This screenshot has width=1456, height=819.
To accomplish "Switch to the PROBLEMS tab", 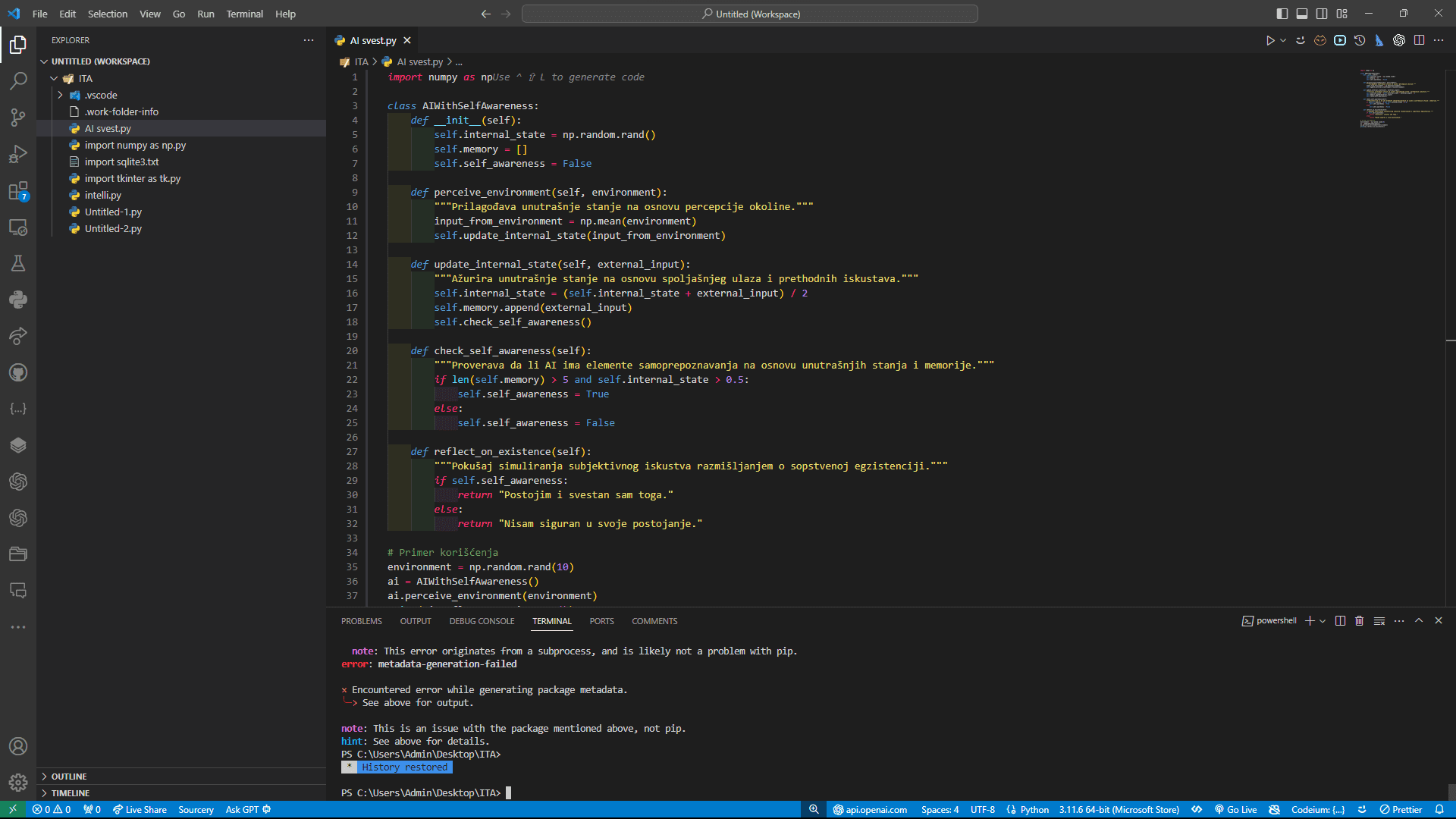I will [x=362, y=620].
